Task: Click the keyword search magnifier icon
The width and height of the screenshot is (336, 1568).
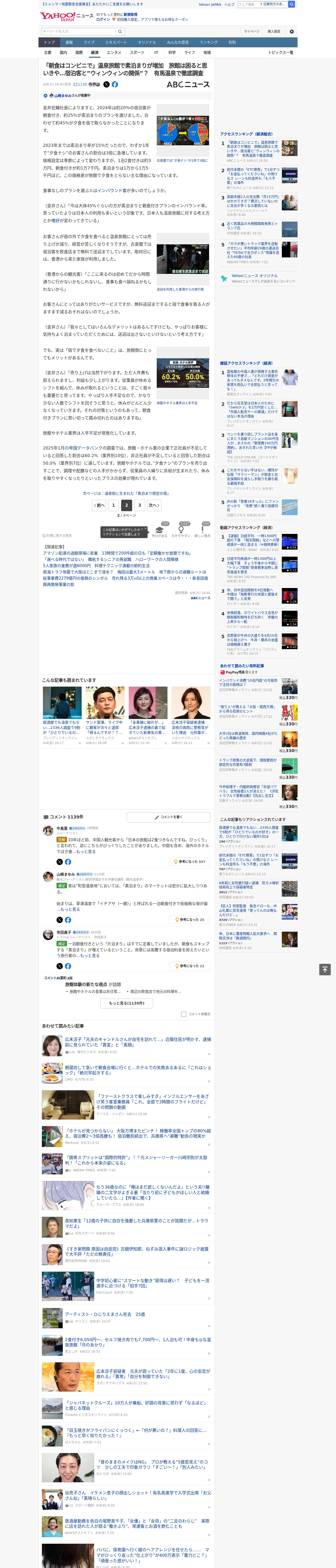Action: [x=120, y=31]
